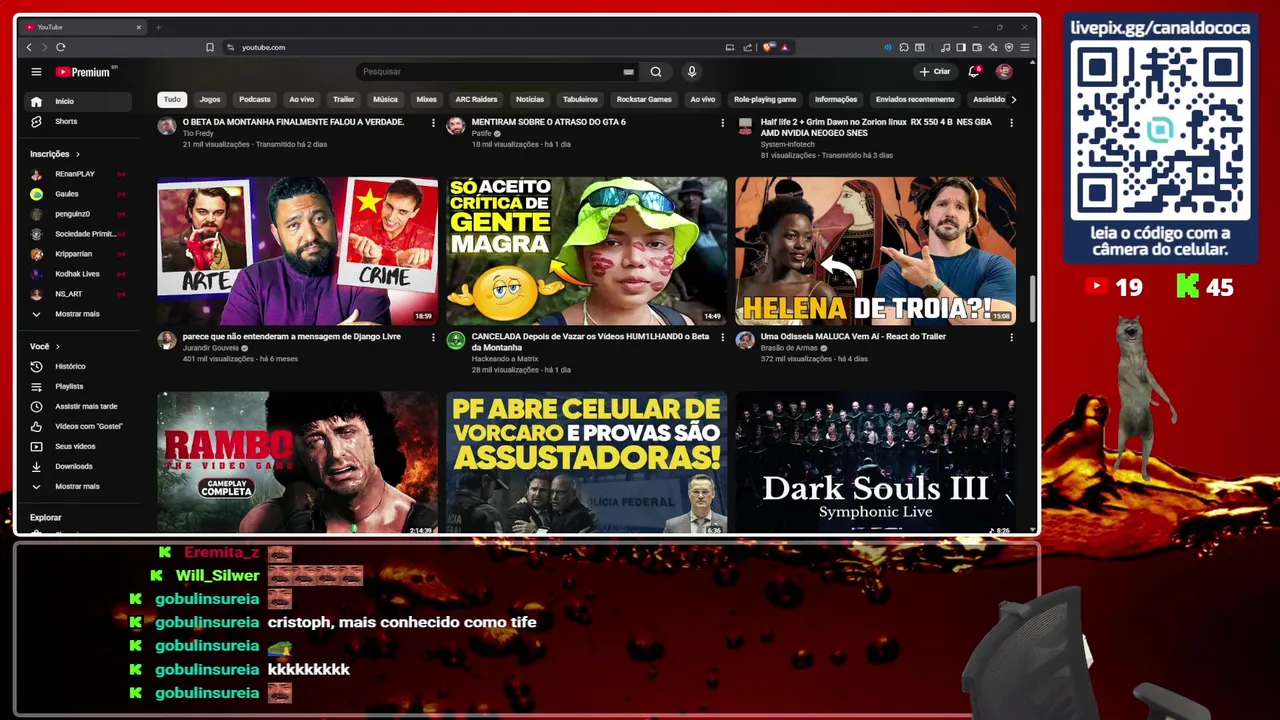Expand Mostrar mais below Downloads
The image size is (1280, 720).
tap(78, 487)
